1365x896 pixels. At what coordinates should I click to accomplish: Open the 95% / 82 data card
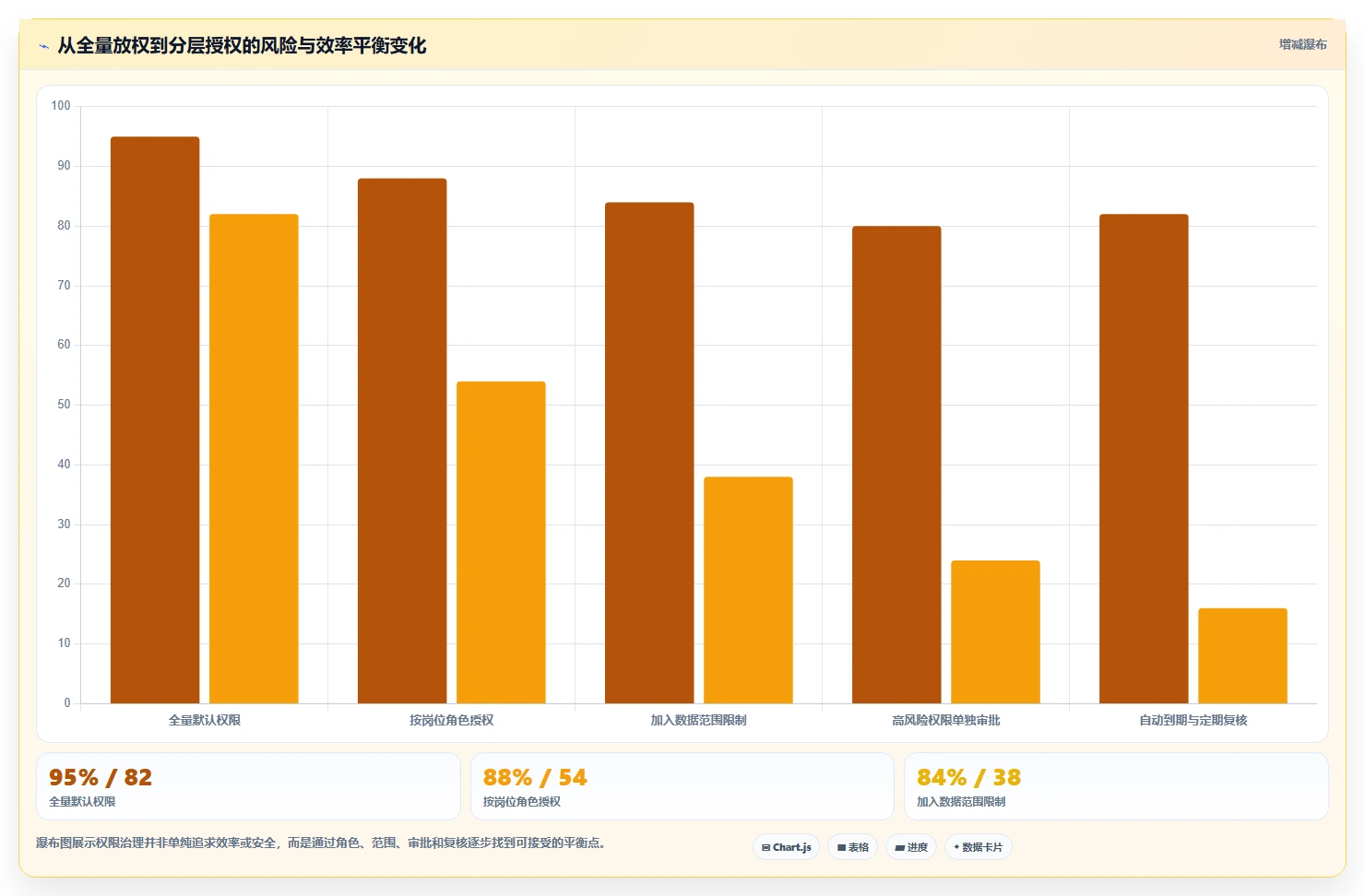248,786
